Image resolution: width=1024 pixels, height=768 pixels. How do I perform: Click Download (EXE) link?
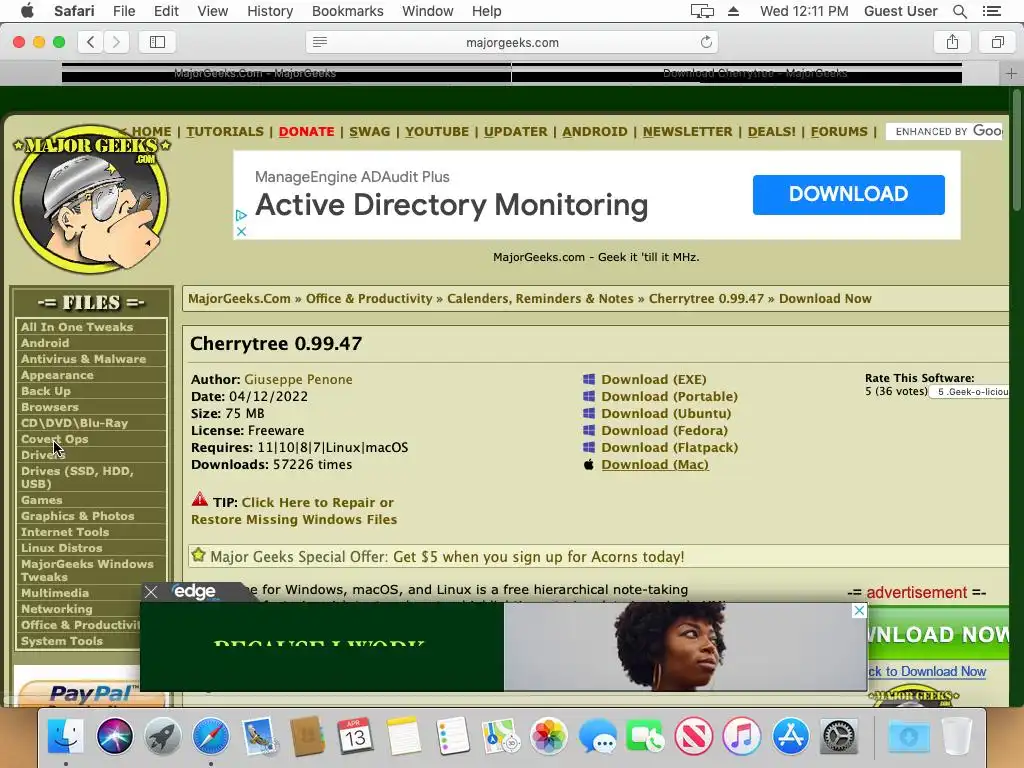pos(654,379)
